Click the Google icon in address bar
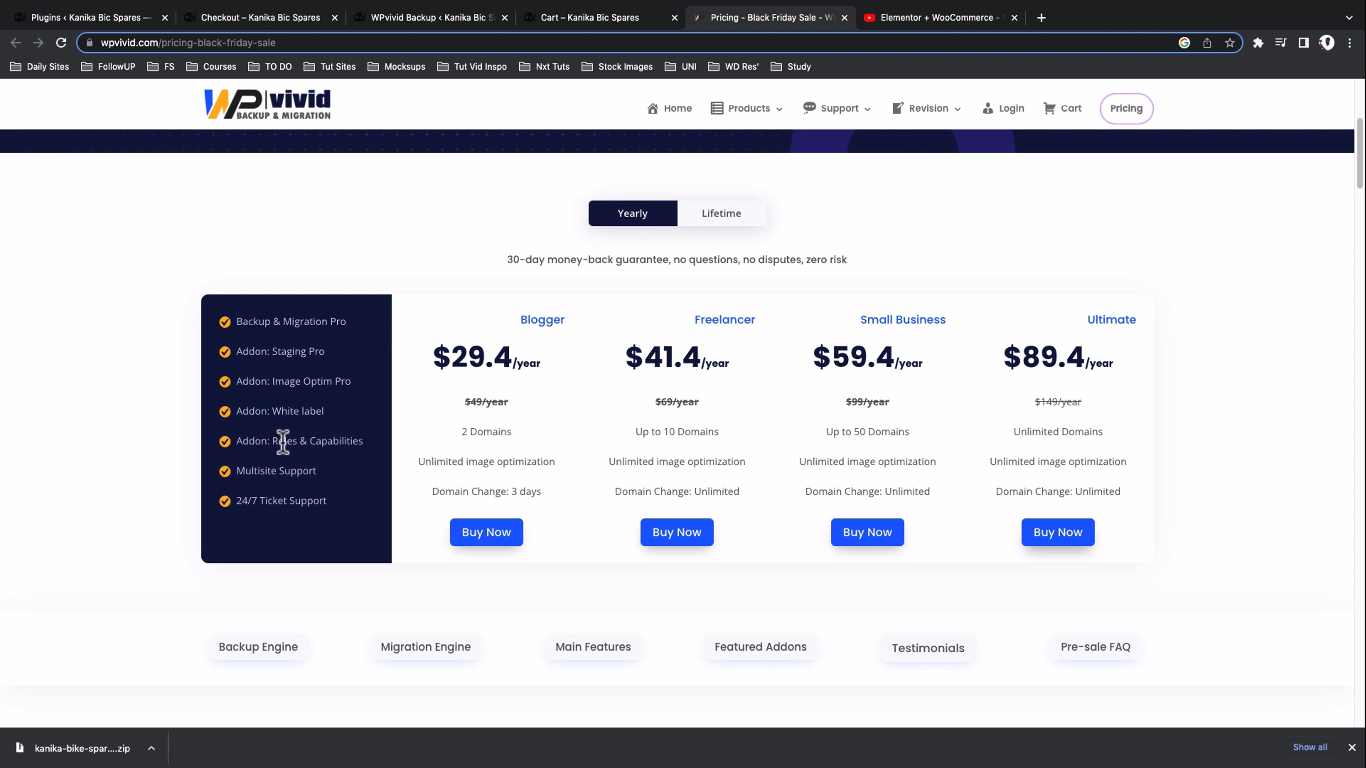The image size is (1366, 768). pyautogui.click(x=1184, y=43)
